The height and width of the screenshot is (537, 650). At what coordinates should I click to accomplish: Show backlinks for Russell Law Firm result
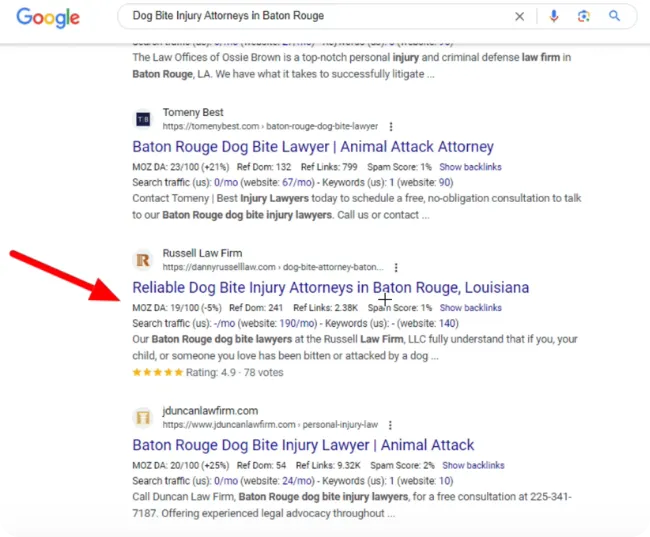click(x=470, y=308)
